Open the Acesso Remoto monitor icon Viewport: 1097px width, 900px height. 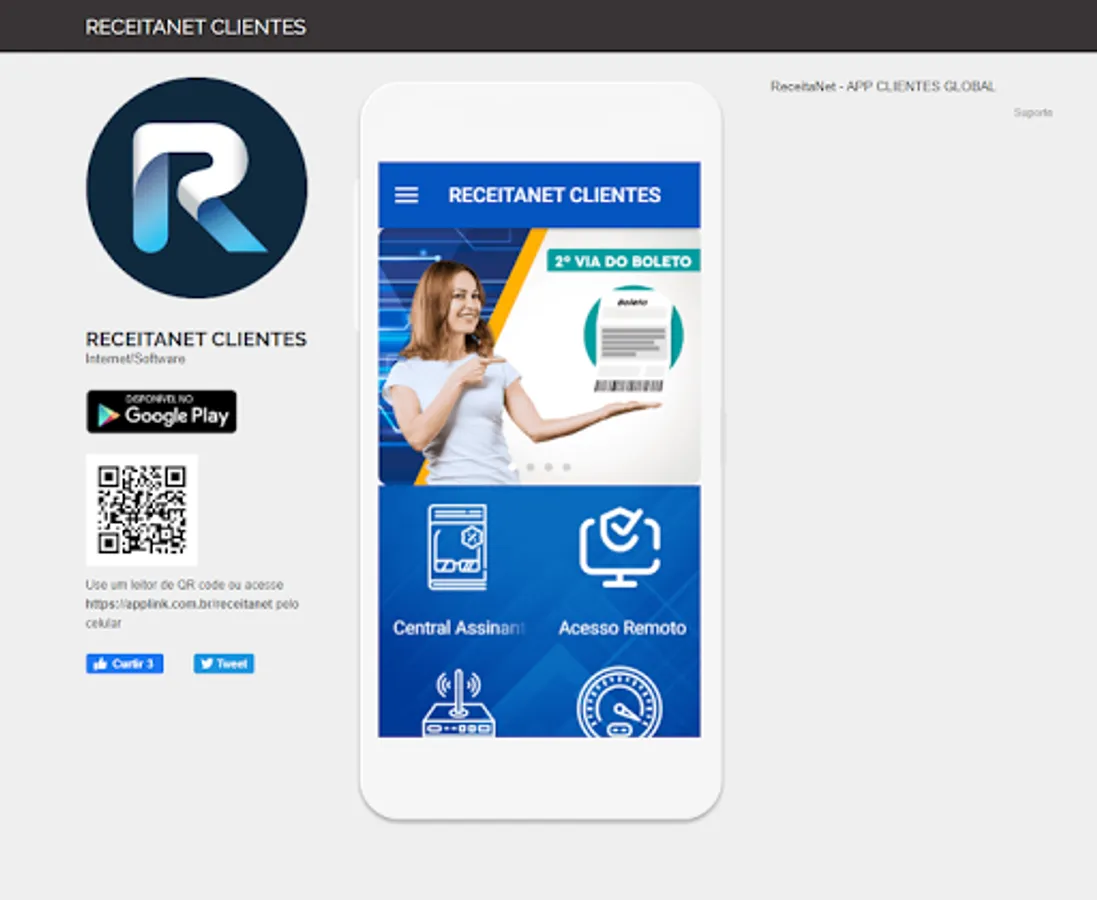tap(620, 547)
